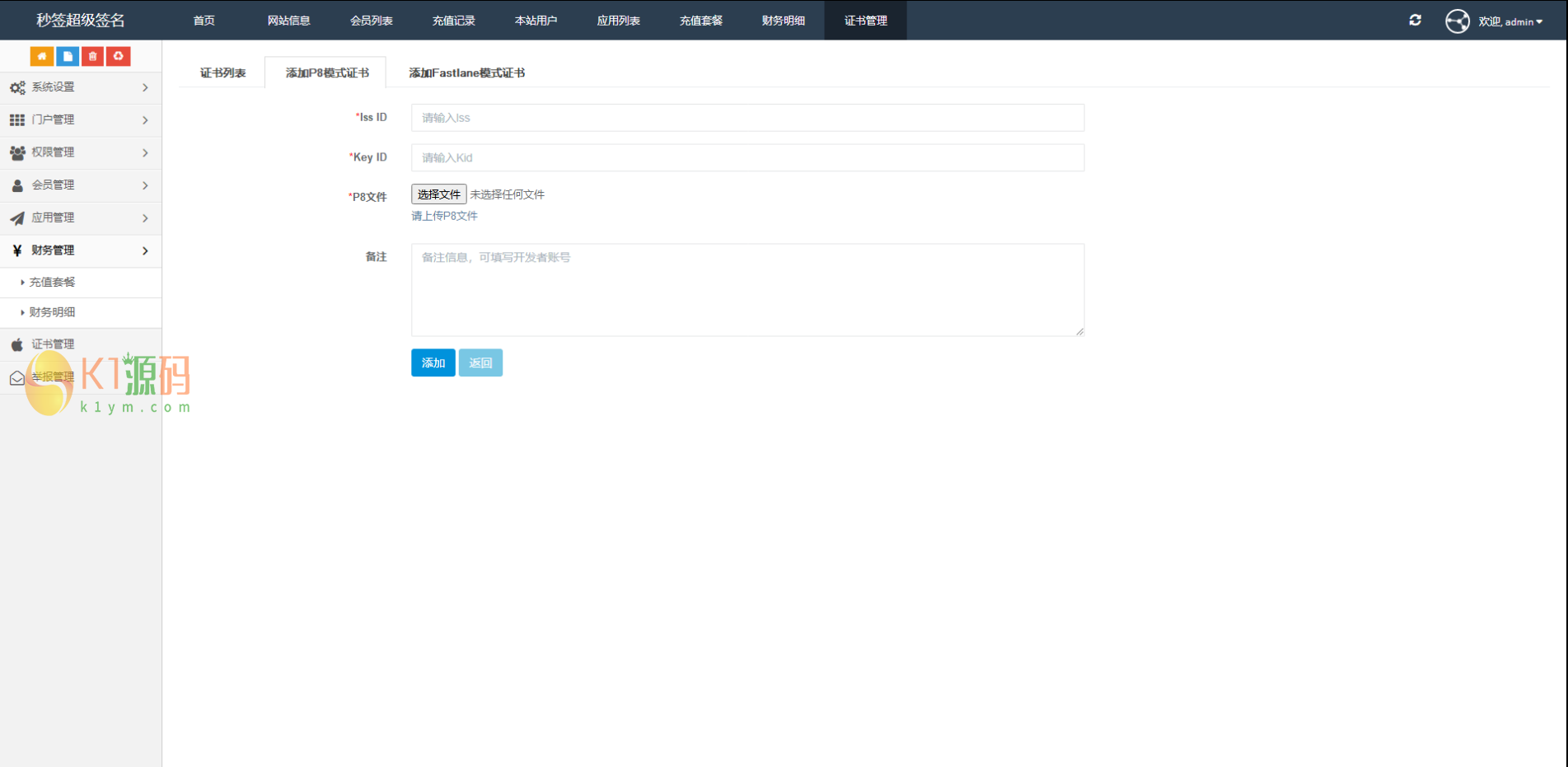The width and height of the screenshot is (1568, 767).
Task: Expand the 权限管理 chevron
Action: pos(145,152)
